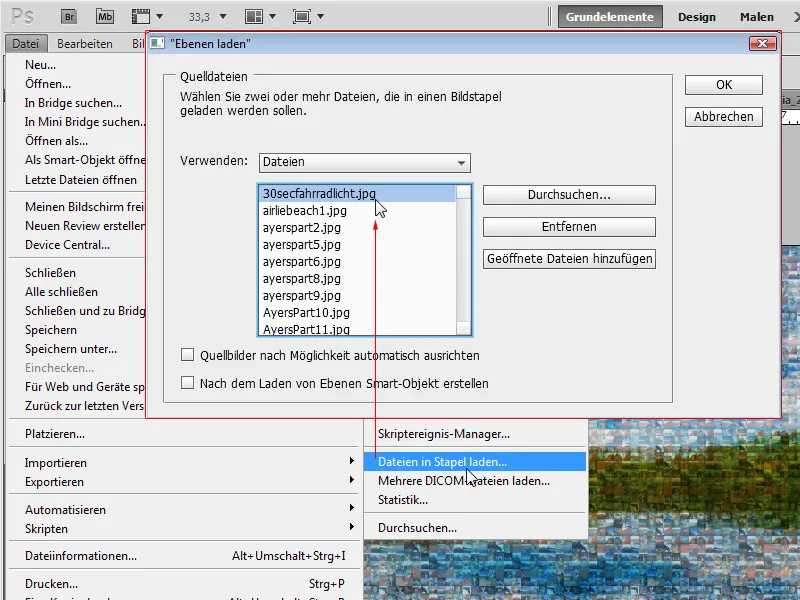Image resolution: width=800 pixels, height=600 pixels.
Task: Close the Ebenen laden dialog
Action: click(762, 43)
